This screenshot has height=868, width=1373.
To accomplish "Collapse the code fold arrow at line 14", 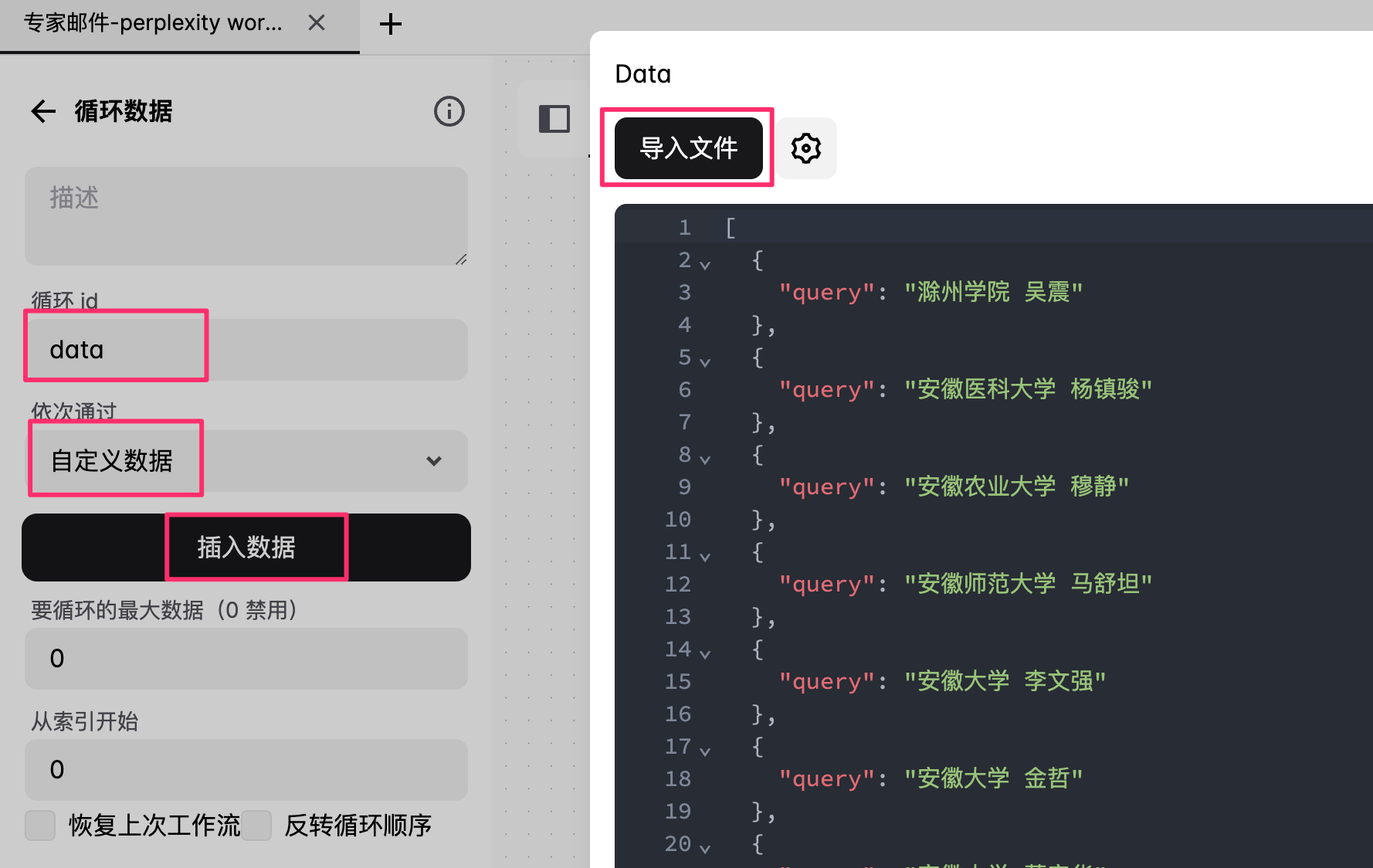I will coord(705,653).
